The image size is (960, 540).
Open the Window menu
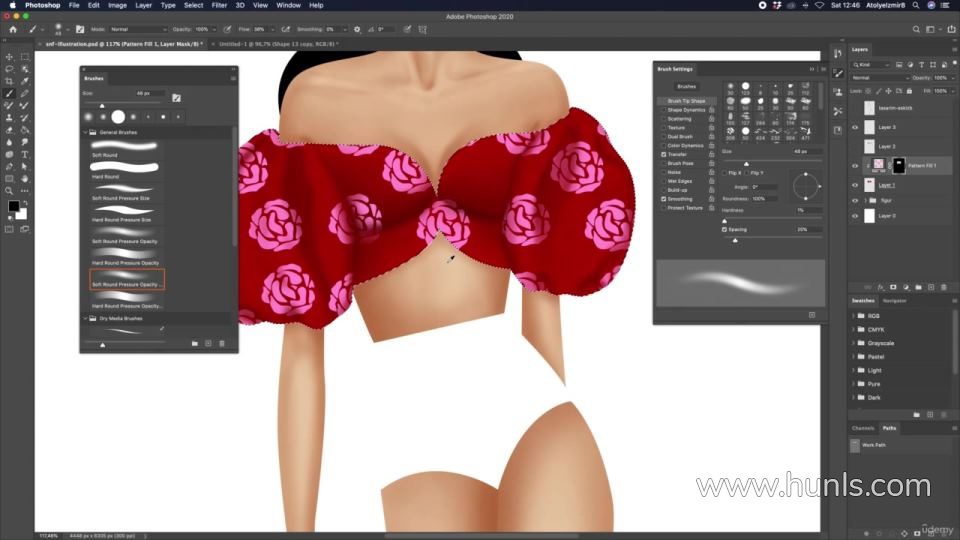pyautogui.click(x=288, y=5)
